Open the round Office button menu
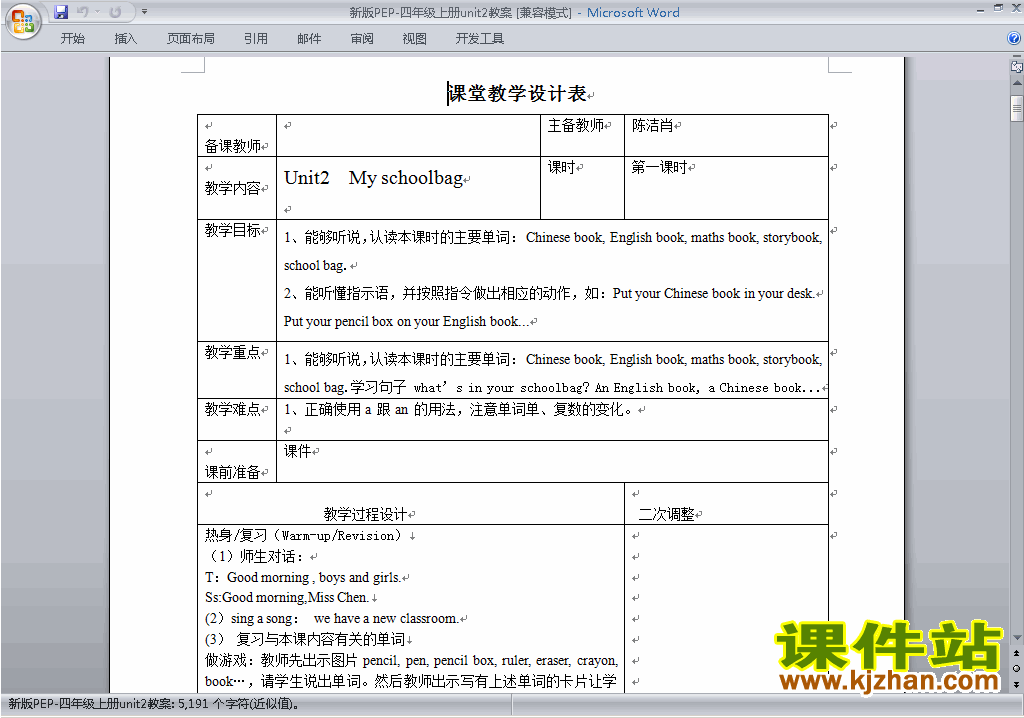The width and height of the screenshot is (1024, 718). [x=23, y=22]
